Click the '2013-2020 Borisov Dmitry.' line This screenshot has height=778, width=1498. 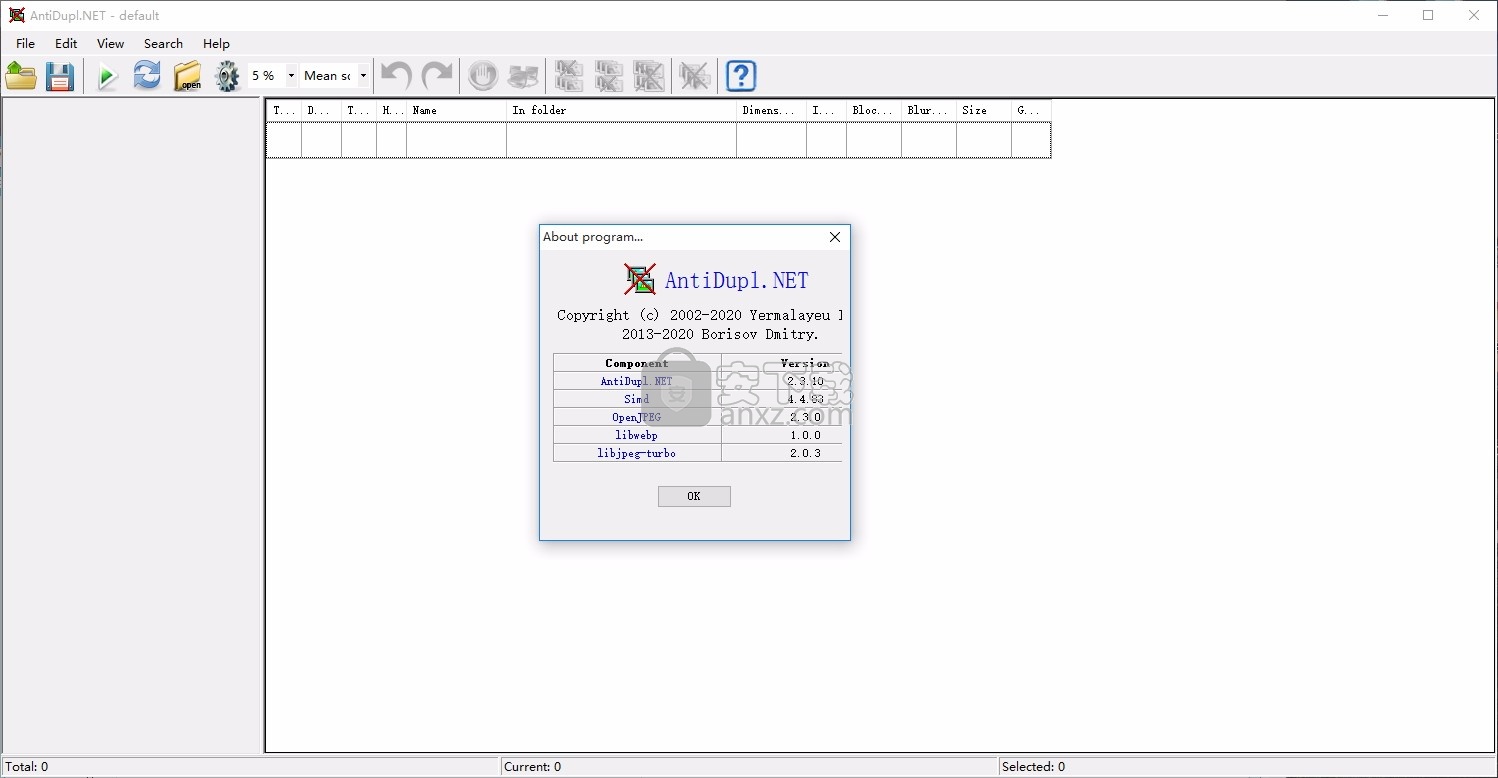coord(720,334)
